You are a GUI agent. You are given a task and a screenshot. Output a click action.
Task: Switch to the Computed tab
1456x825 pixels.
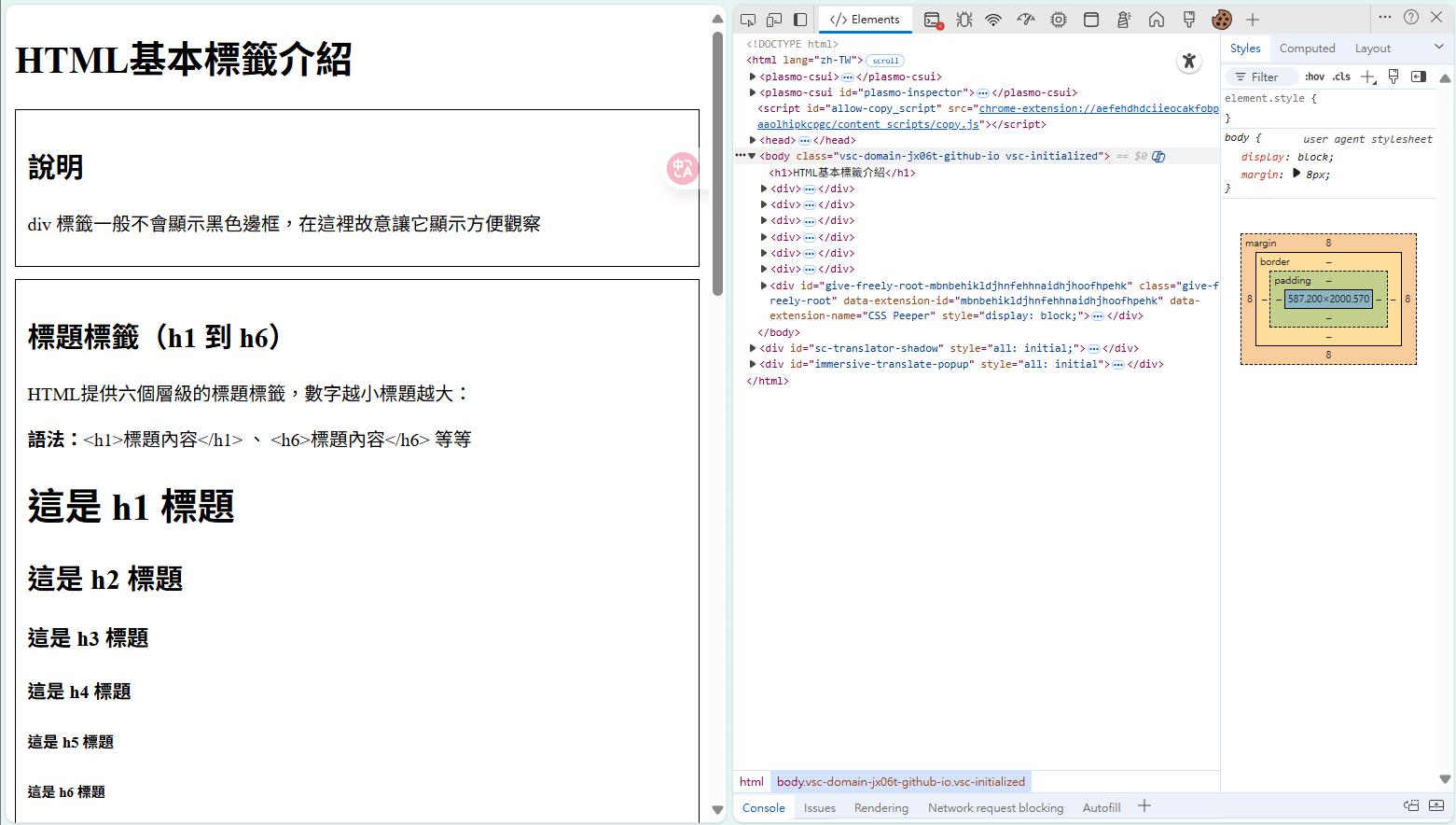tap(1307, 49)
